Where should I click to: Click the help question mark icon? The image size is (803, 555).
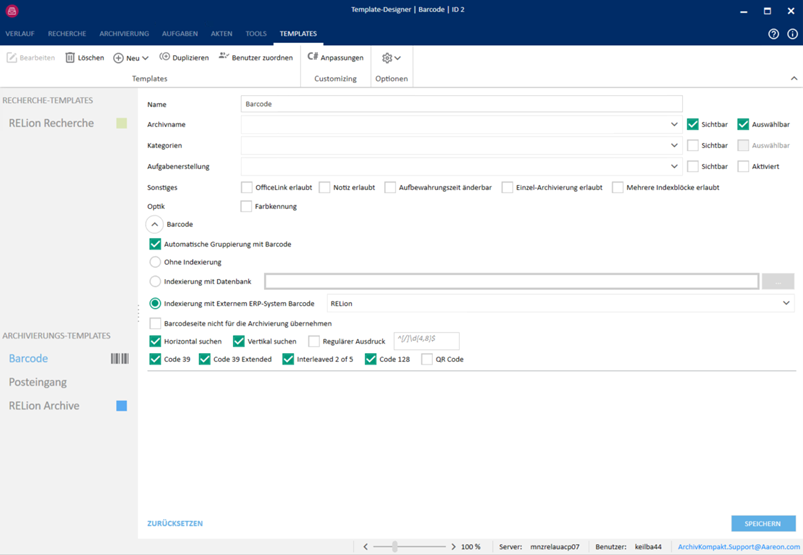(x=773, y=34)
